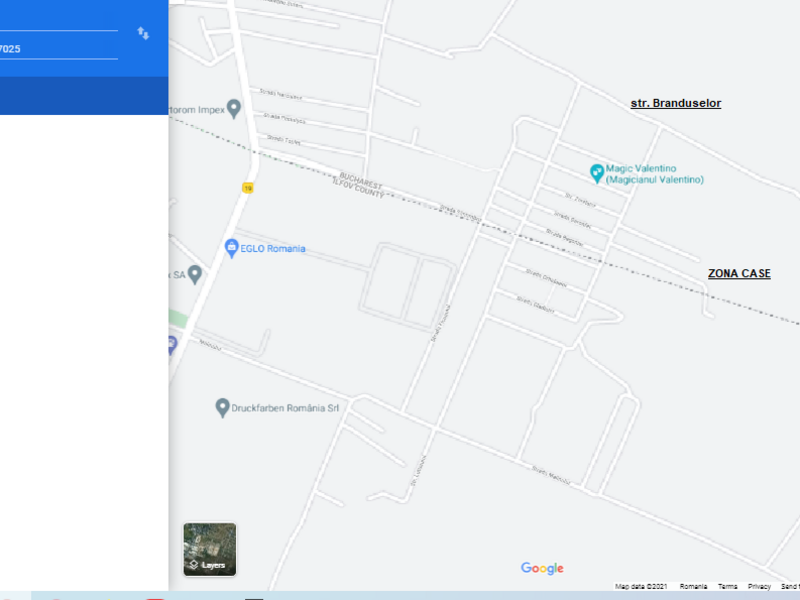This screenshot has height=600, width=800.
Task: Click the Magic Valentino place name text
Action: click(x=655, y=173)
